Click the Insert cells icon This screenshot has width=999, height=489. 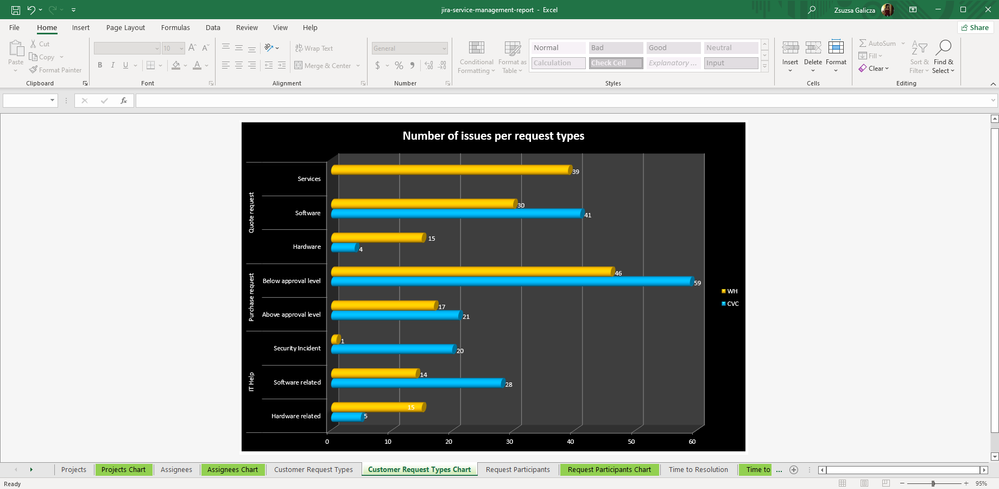[x=790, y=48]
